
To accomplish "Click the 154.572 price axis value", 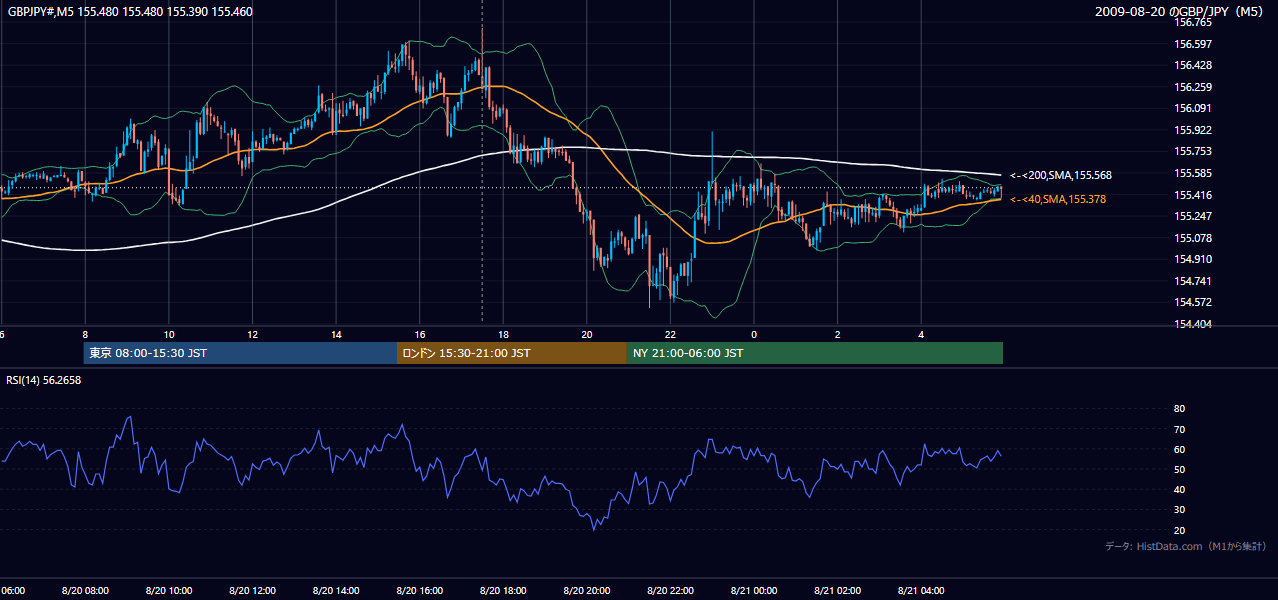I will (1193, 302).
